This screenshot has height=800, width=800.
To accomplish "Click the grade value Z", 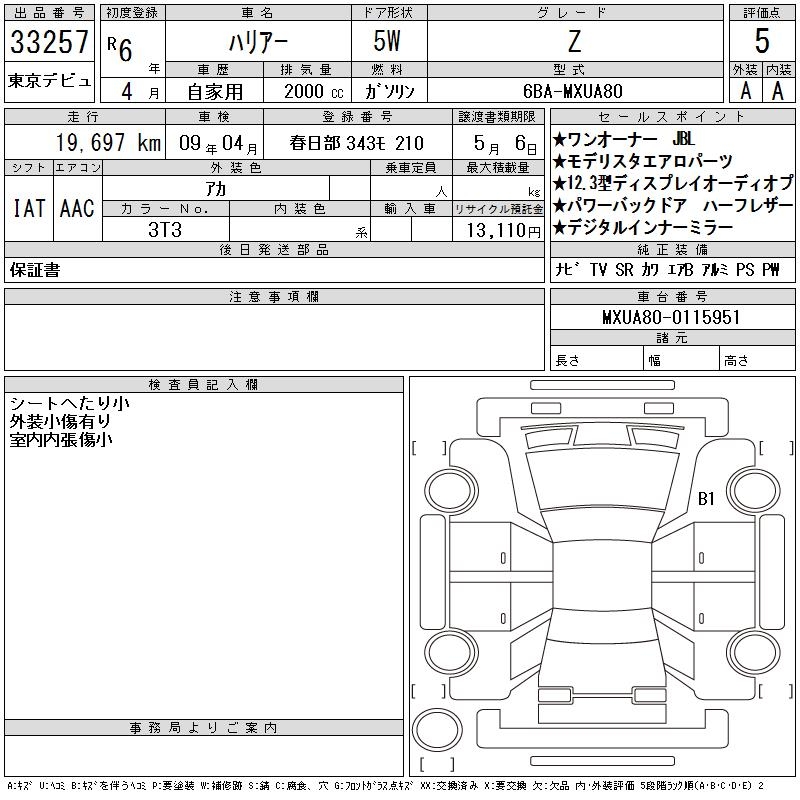I will click(575, 41).
